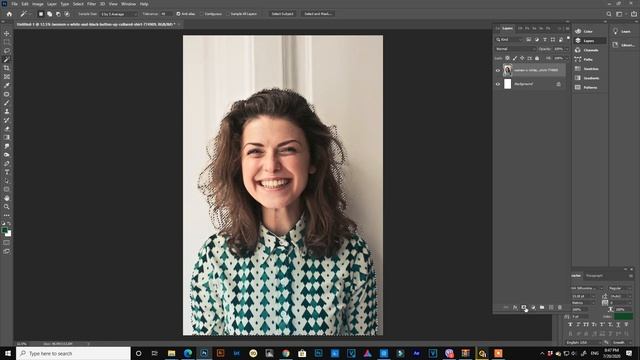This screenshot has width=640, height=360.
Task: Click the Home icon in options bar
Action: (x=9, y=14)
